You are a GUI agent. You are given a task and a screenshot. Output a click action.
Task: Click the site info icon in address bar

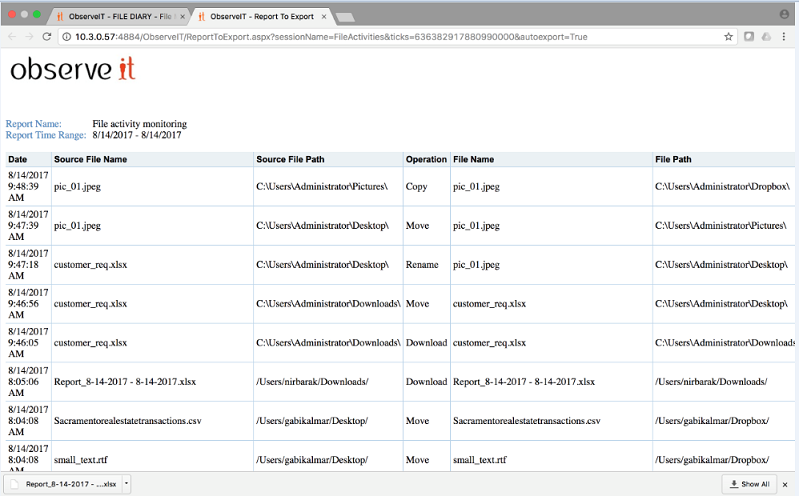click(67, 36)
